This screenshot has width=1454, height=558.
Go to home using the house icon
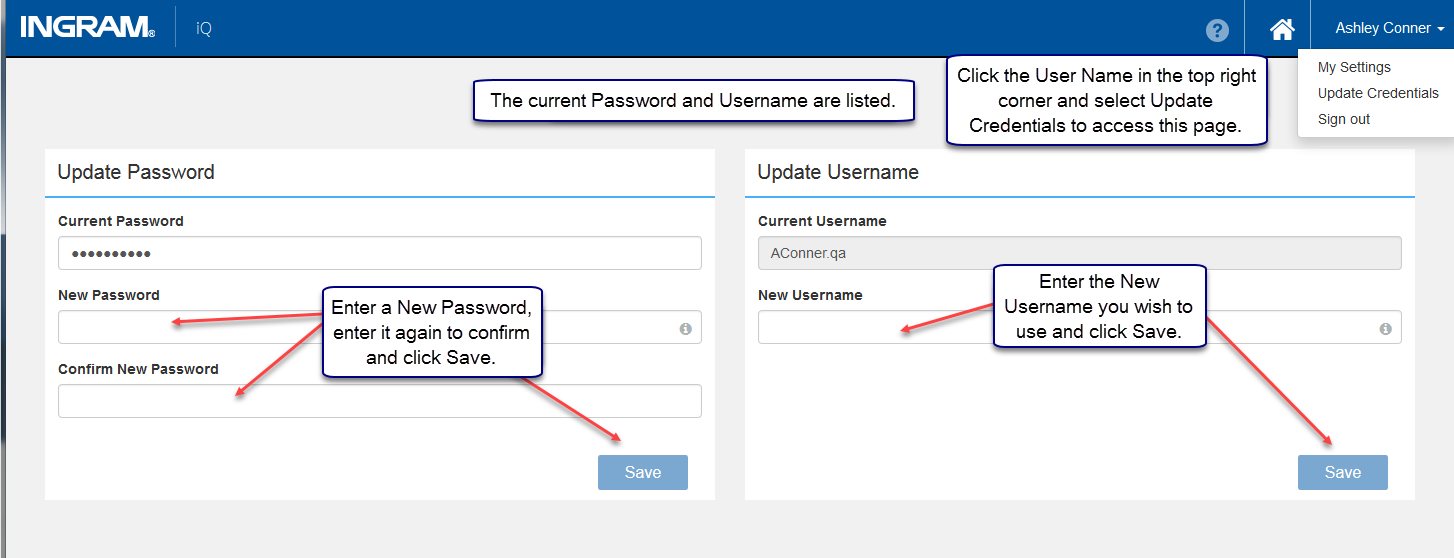click(1282, 29)
